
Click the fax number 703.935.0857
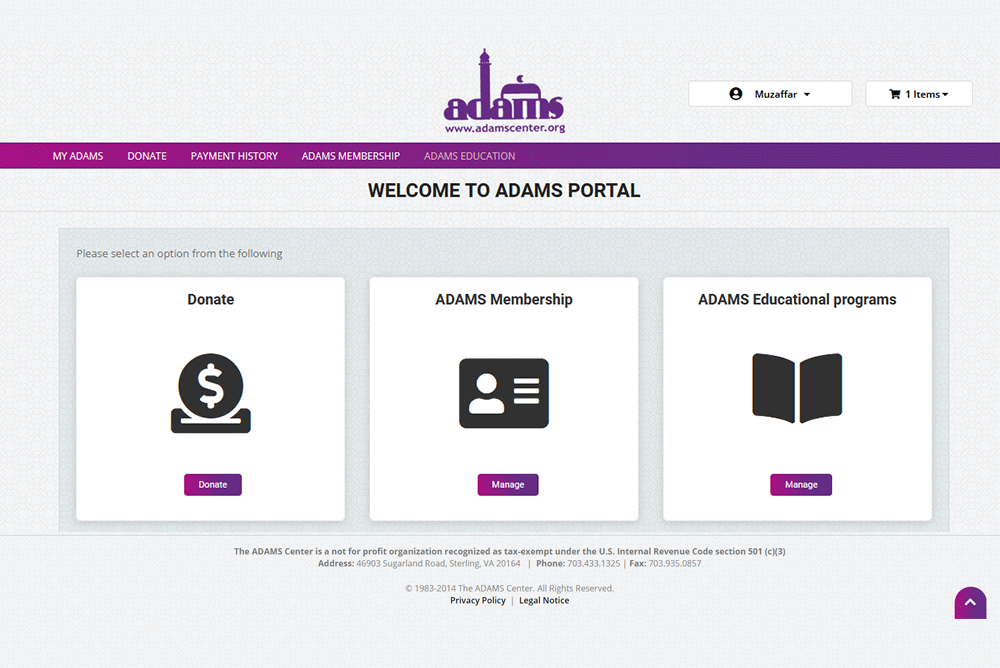(x=675, y=563)
